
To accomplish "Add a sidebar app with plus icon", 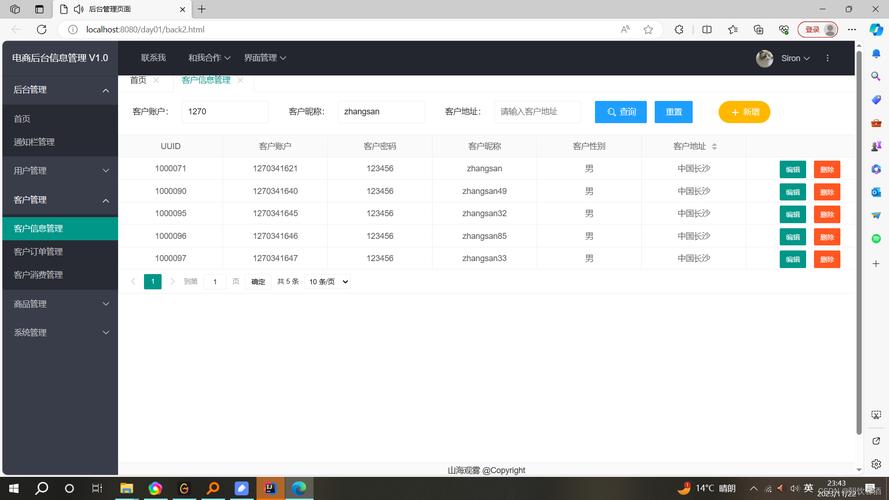I will pyautogui.click(x=876, y=264).
